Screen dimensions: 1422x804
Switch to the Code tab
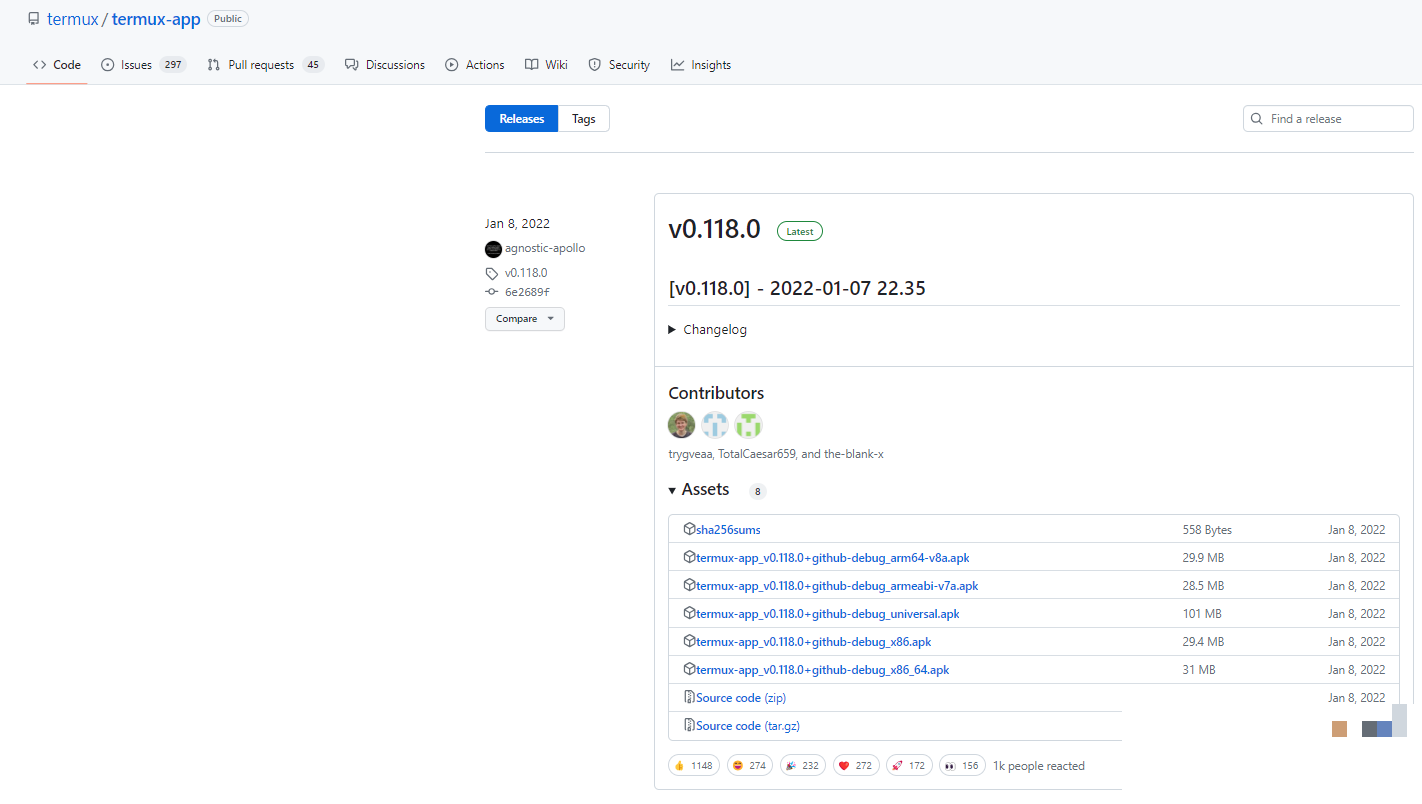[x=57, y=65]
